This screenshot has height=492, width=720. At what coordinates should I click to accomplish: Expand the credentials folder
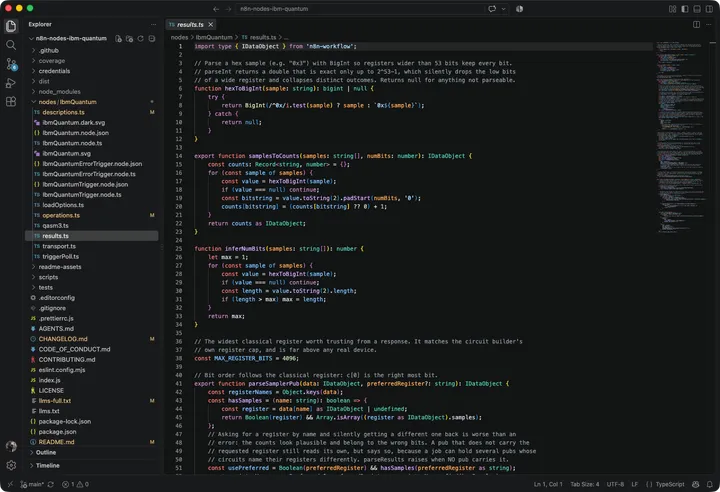click(x=92, y=71)
